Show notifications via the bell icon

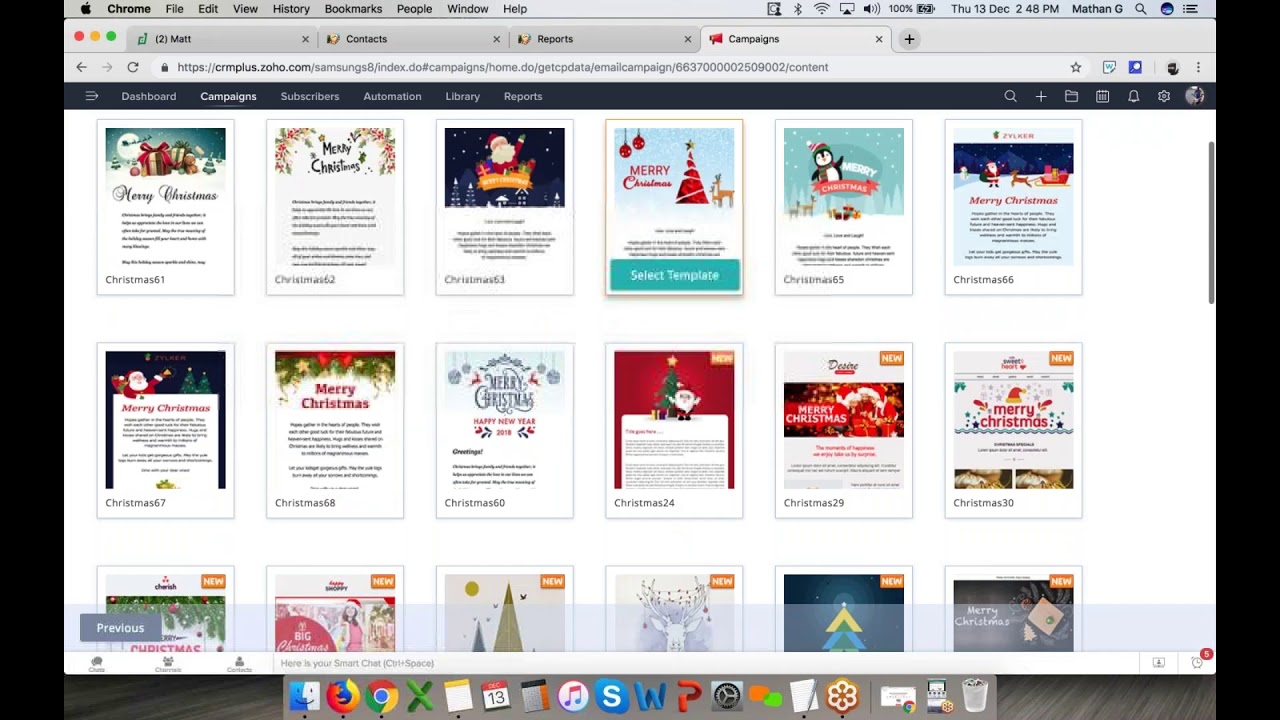(1133, 96)
